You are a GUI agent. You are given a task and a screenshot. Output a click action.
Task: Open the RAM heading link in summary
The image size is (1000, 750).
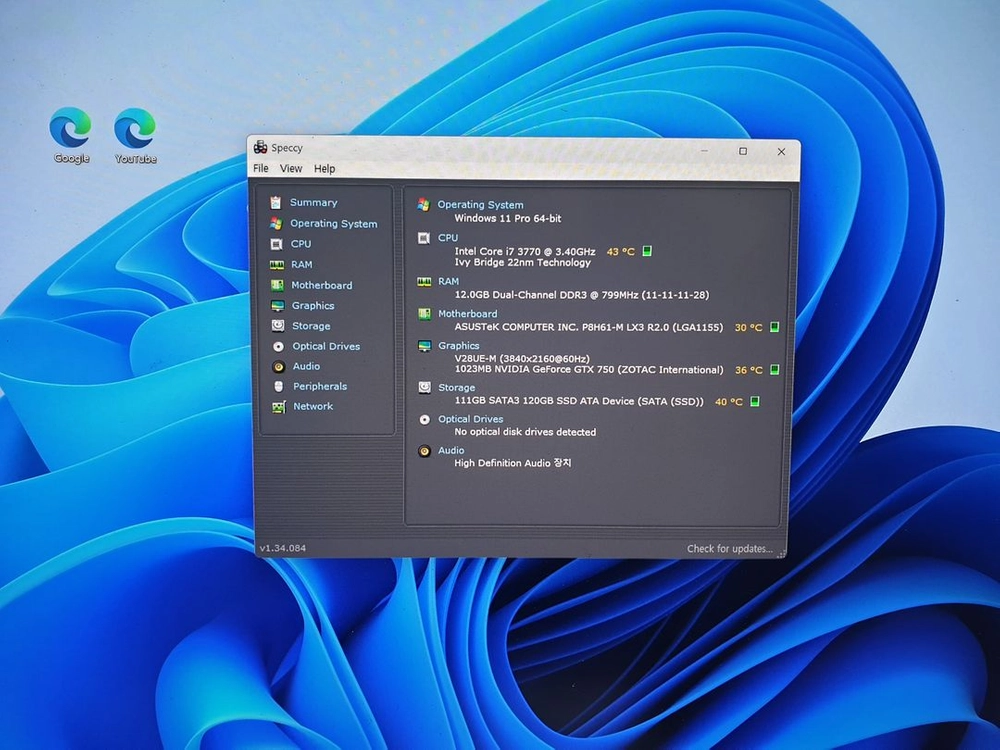click(448, 281)
